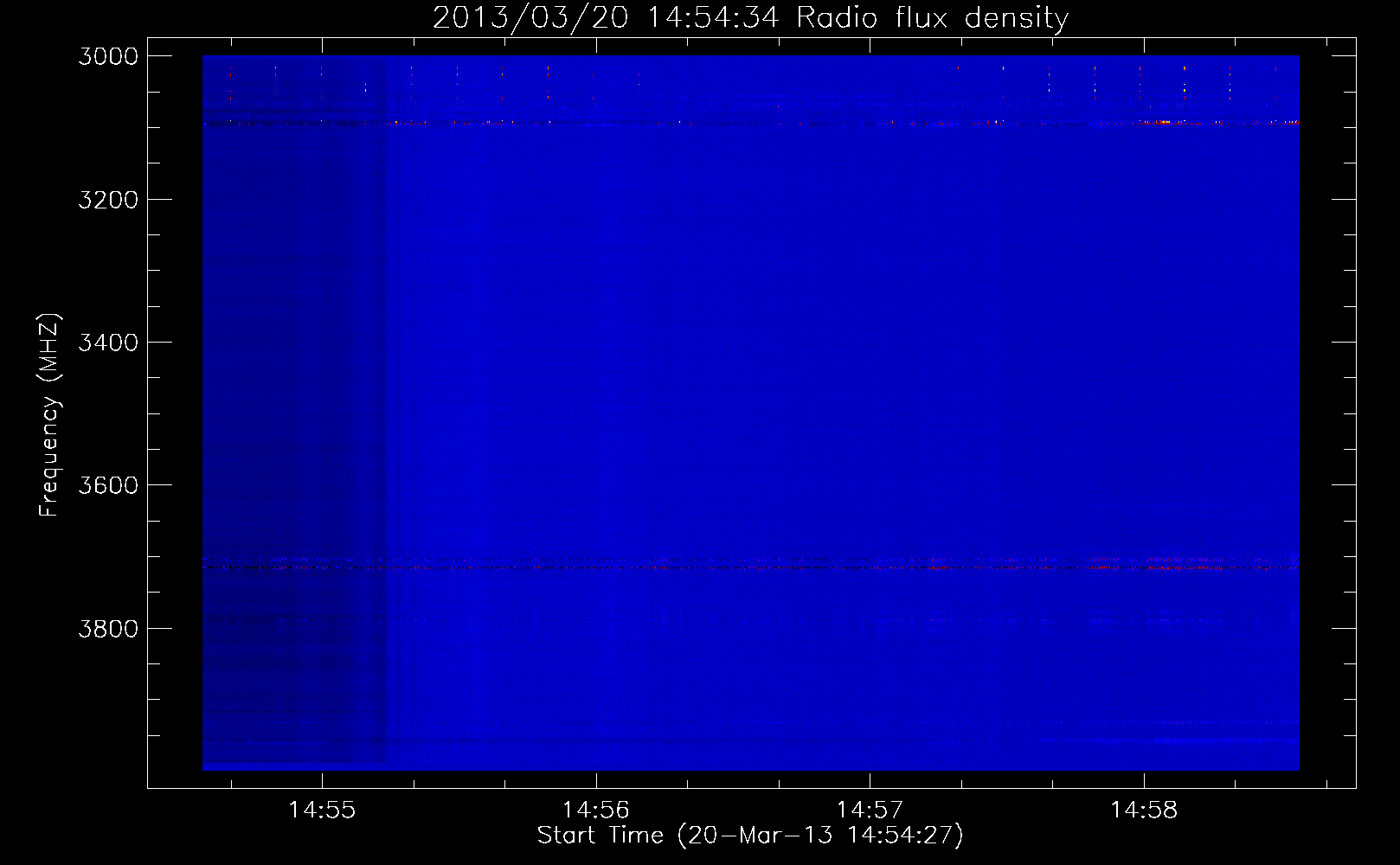
Task: Click the '14:55' time axis label
Action: [322, 811]
